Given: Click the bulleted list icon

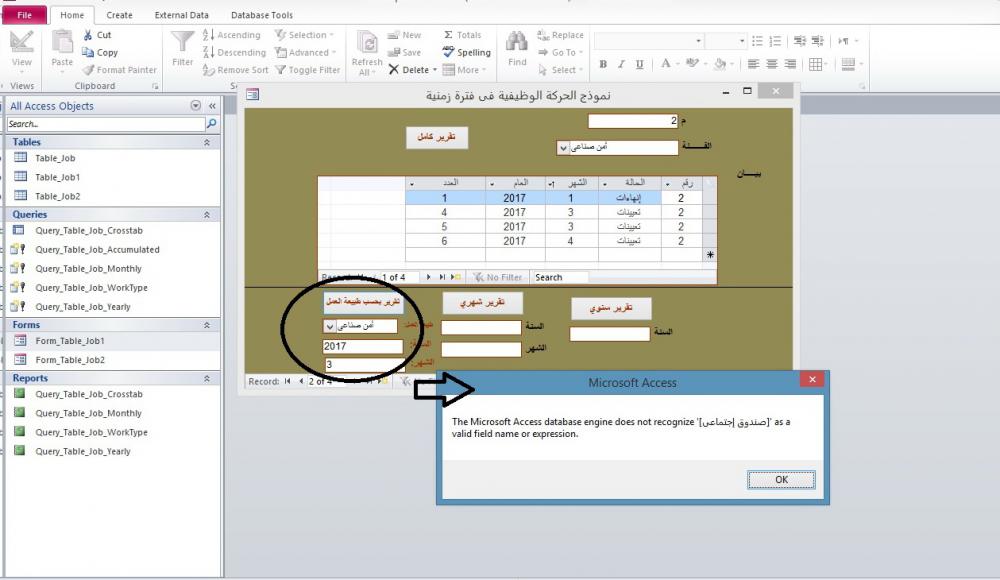Looking at the screenshot, I should click(x=757, y=41).
